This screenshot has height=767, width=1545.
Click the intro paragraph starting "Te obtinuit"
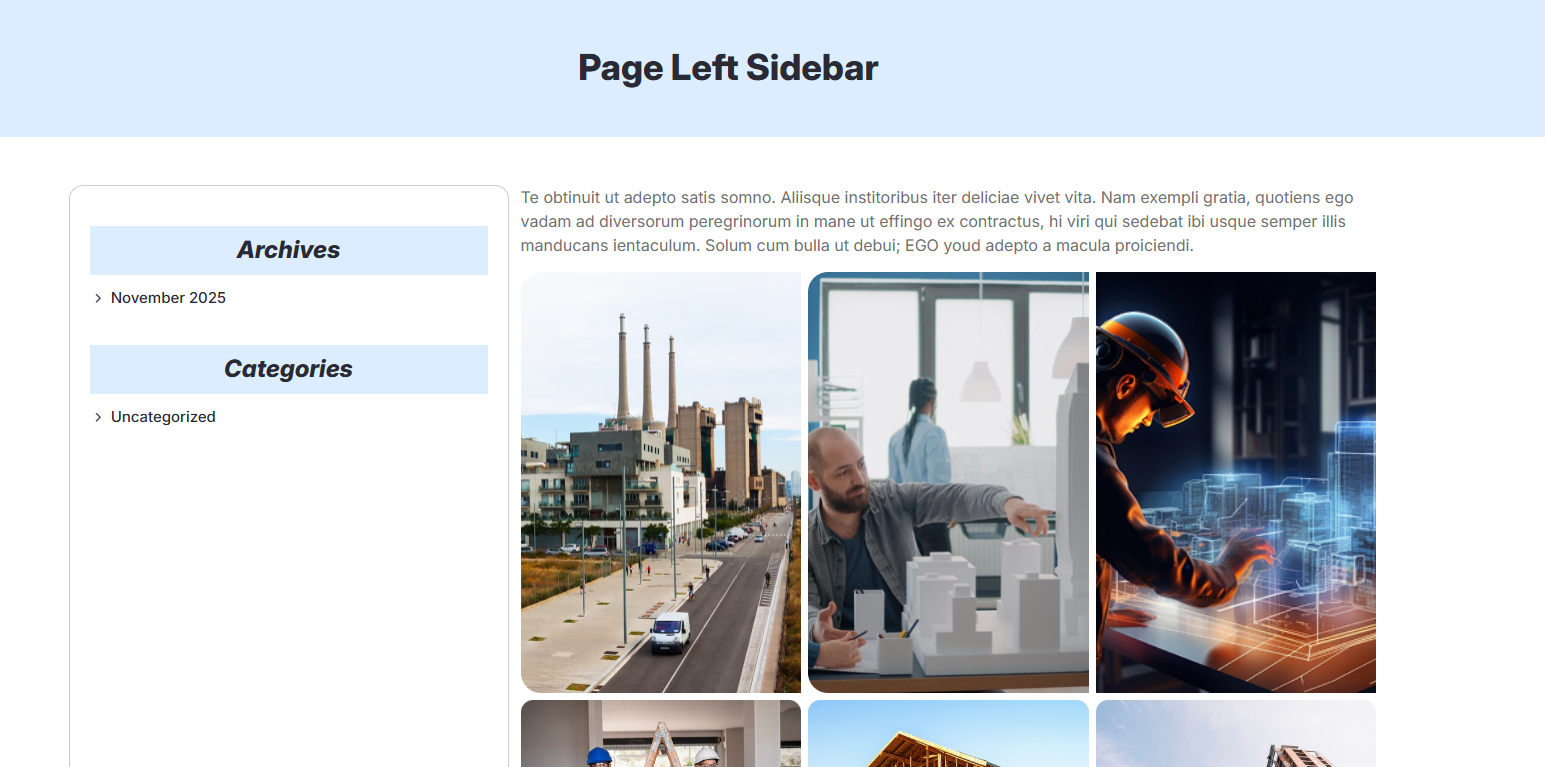click(937, 222)
